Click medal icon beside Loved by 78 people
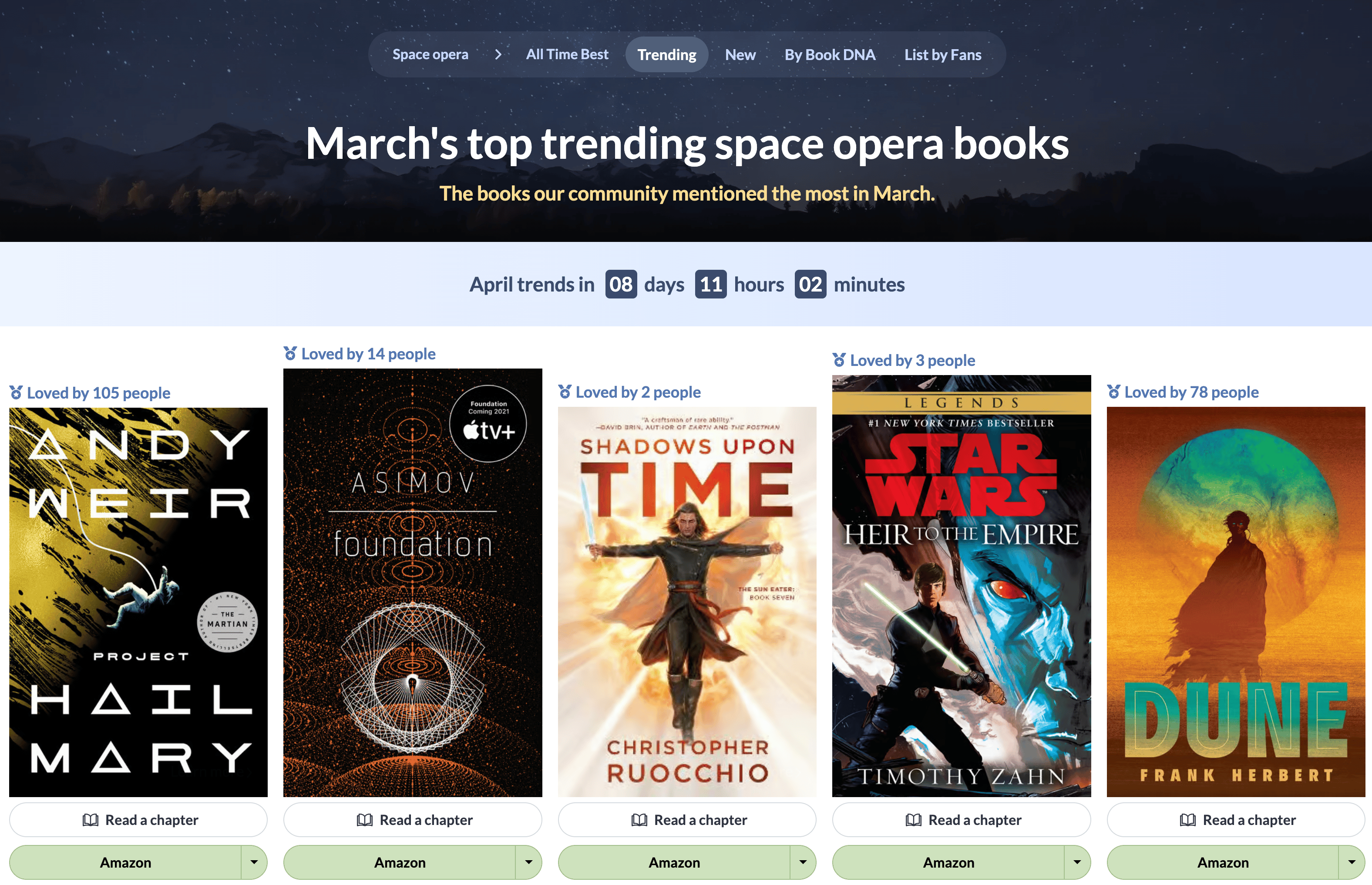The height and width of the screenshot is (885, 1372). coord(1113,392)
